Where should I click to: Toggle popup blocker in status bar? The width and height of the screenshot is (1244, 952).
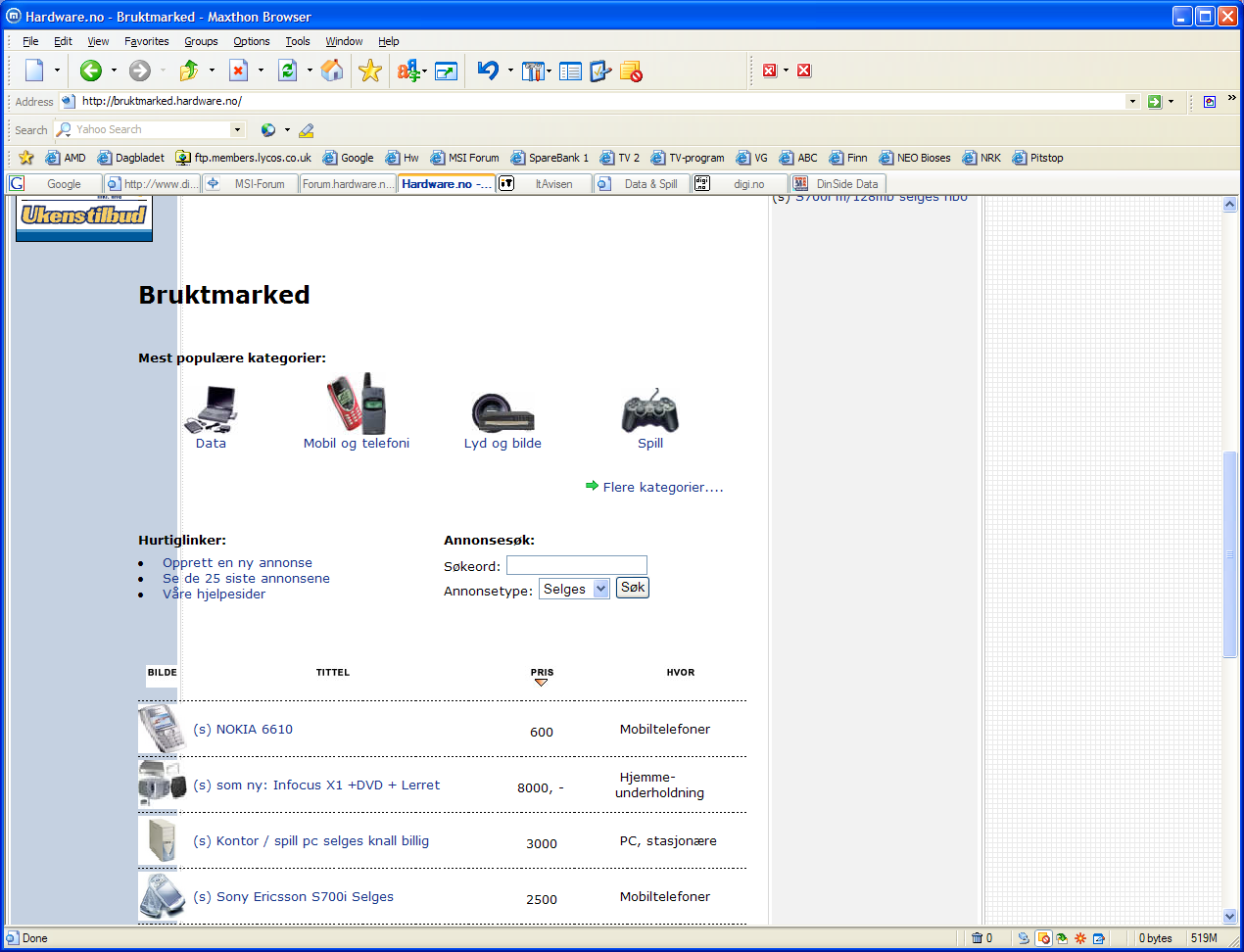1043,938
